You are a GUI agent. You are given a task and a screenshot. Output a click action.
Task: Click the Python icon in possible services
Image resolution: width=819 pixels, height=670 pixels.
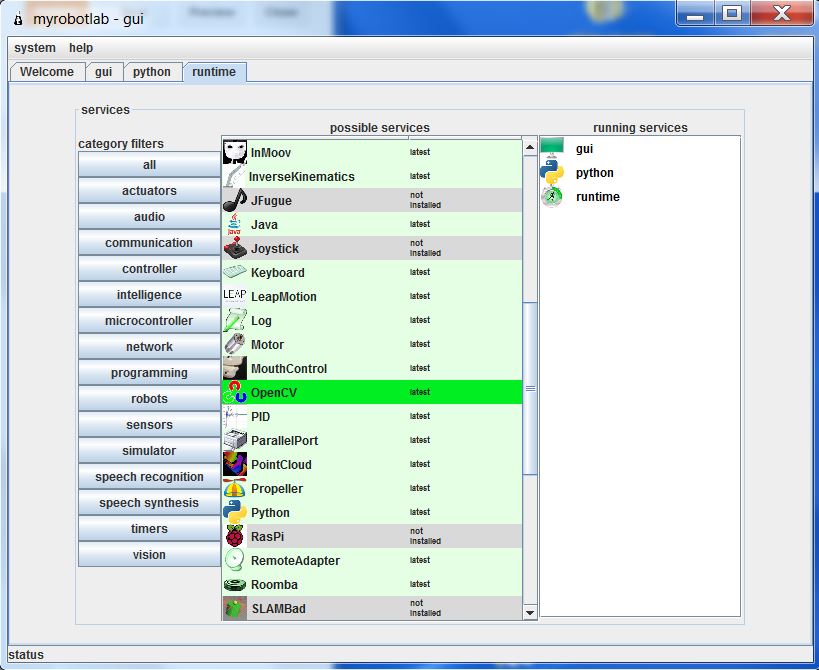point(235,512)
